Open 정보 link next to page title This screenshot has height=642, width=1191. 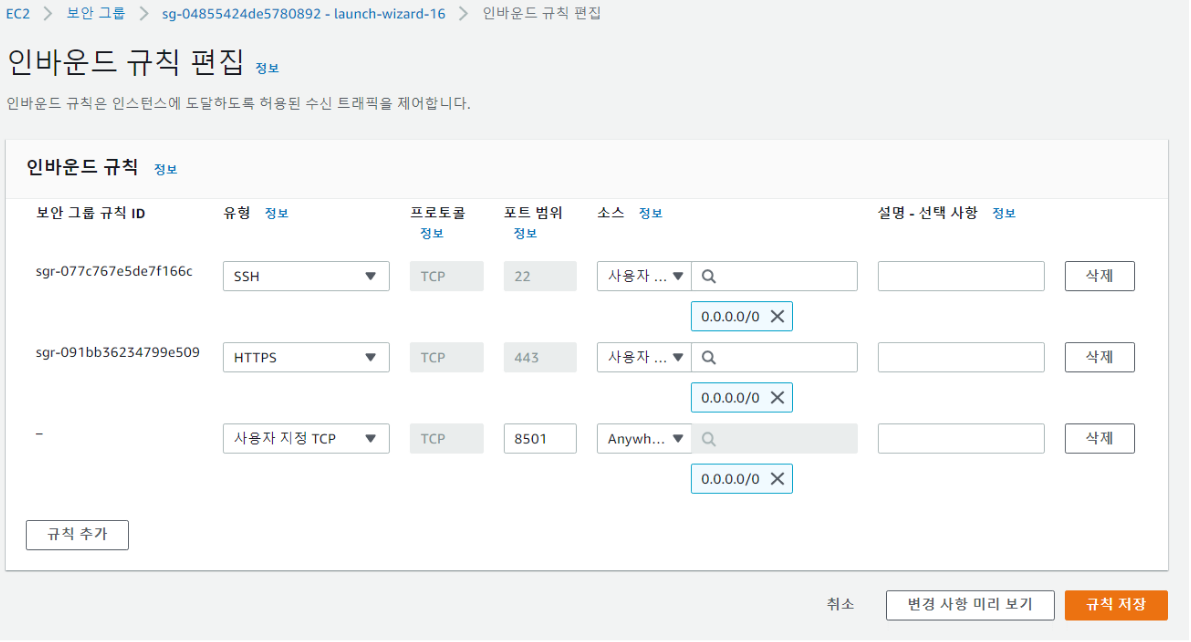[x=267, y=68]
